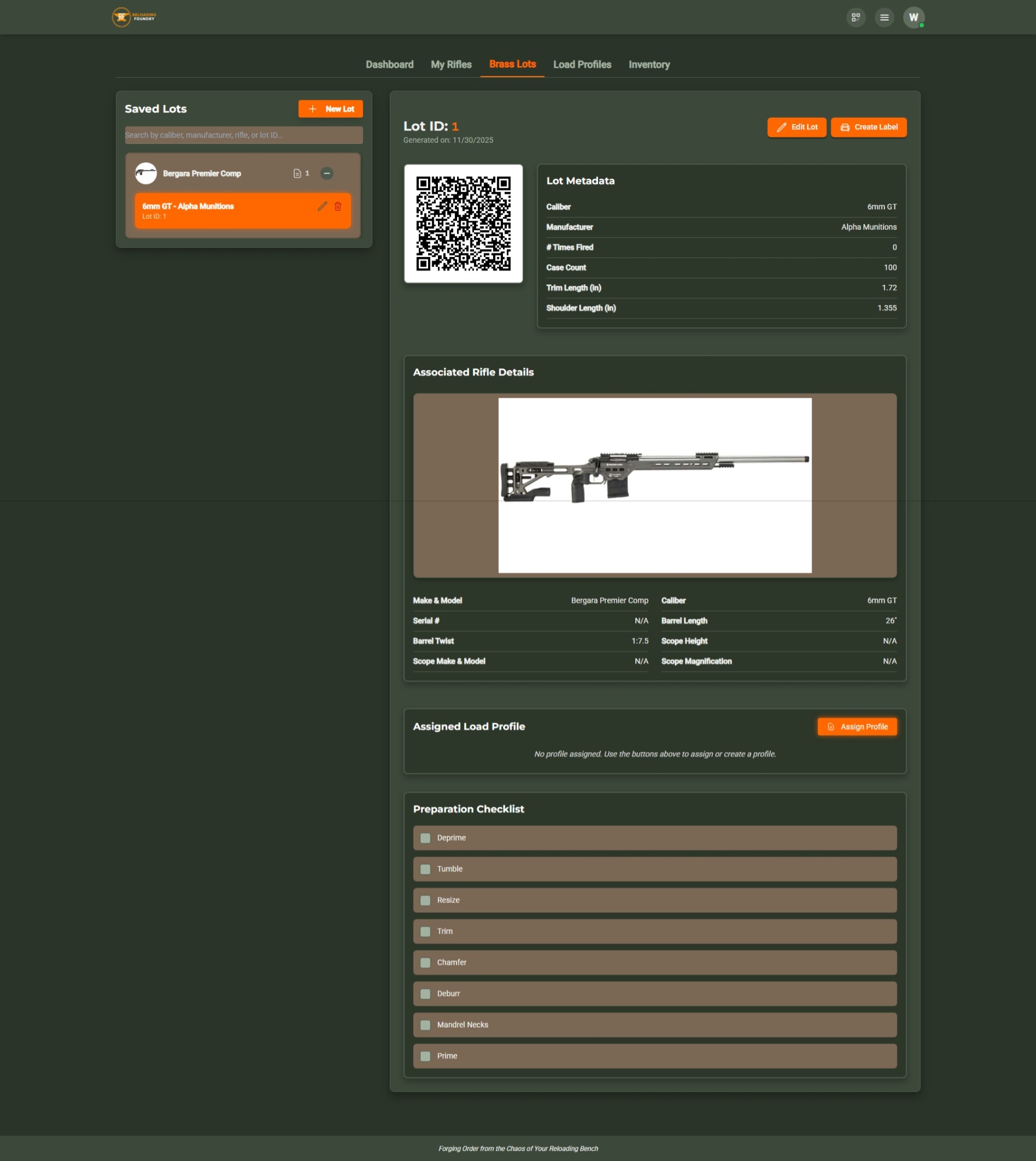Open the hamburger menu icon

[884, 17]
